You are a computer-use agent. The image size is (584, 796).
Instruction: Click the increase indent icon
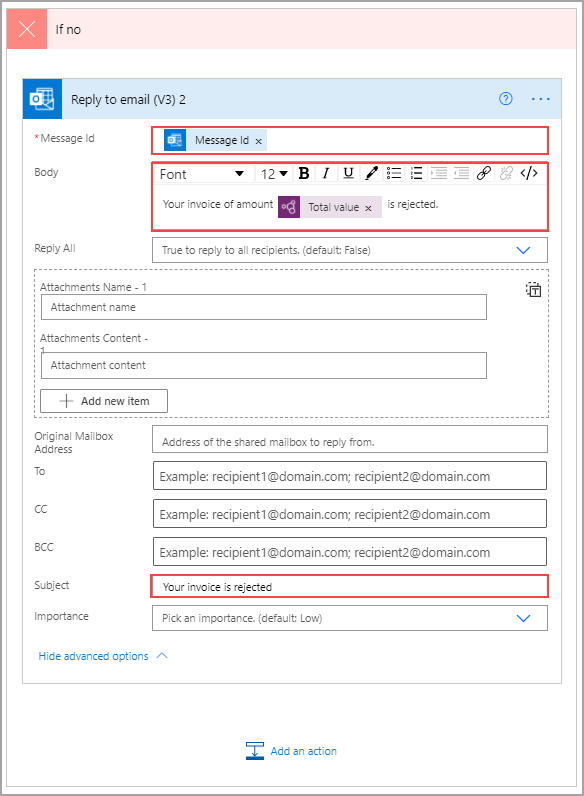click(x=439, y=174)
